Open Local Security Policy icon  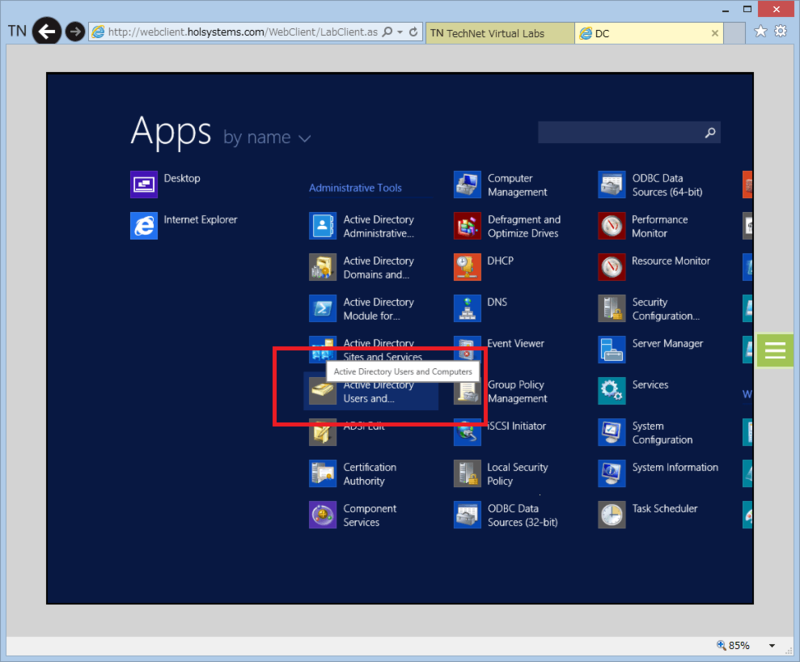tap(467, 473)
